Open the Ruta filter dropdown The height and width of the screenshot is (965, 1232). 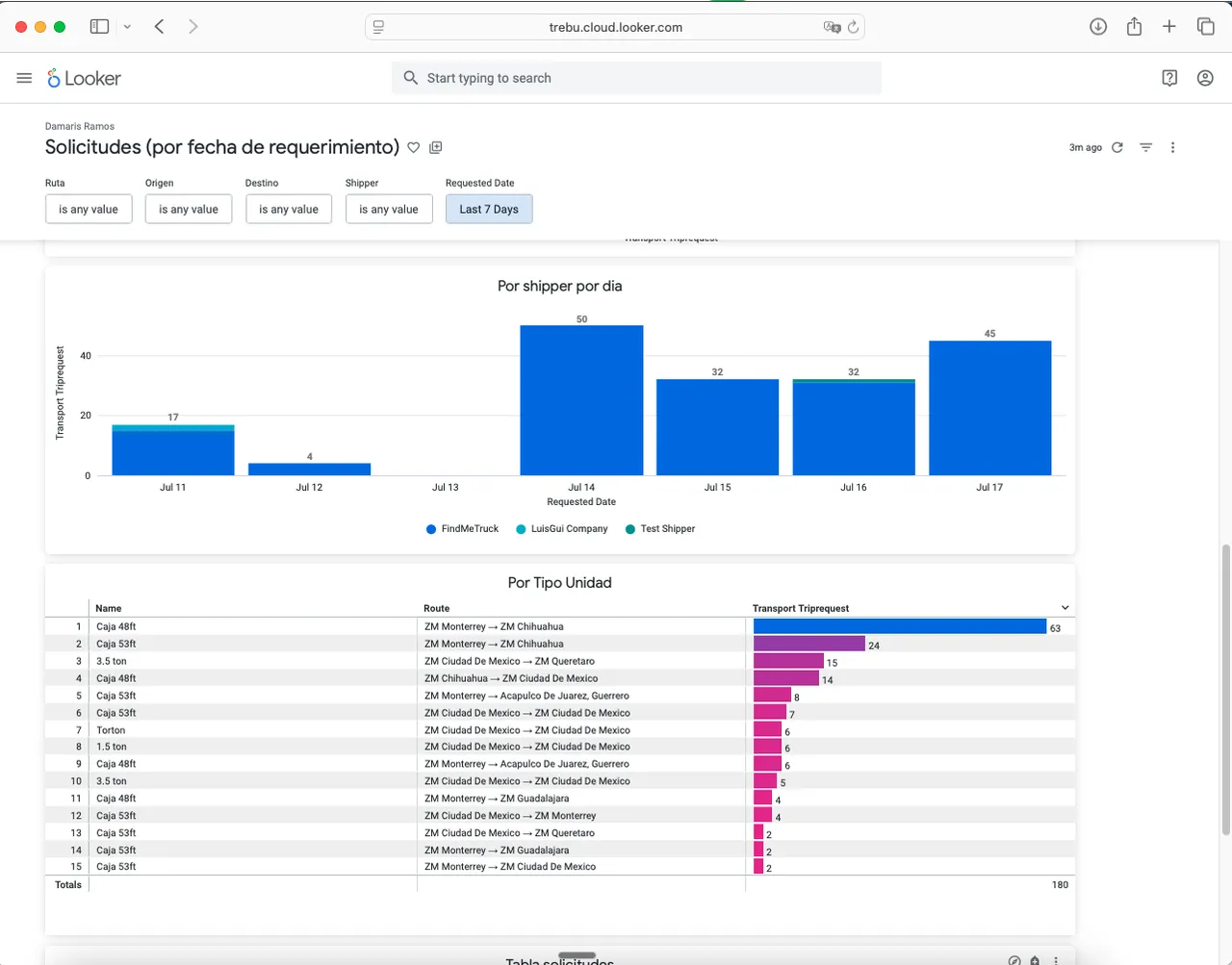pos(89,209)
